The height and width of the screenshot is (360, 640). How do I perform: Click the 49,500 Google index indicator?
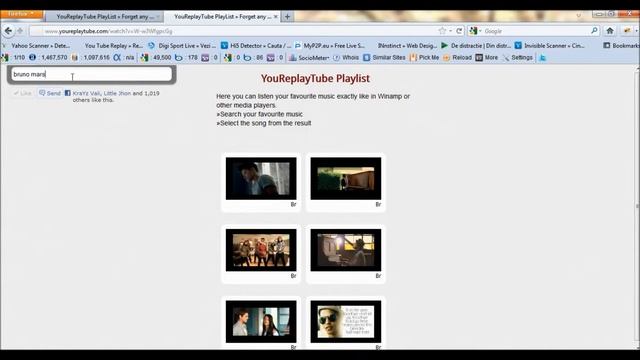coord(156,58)
